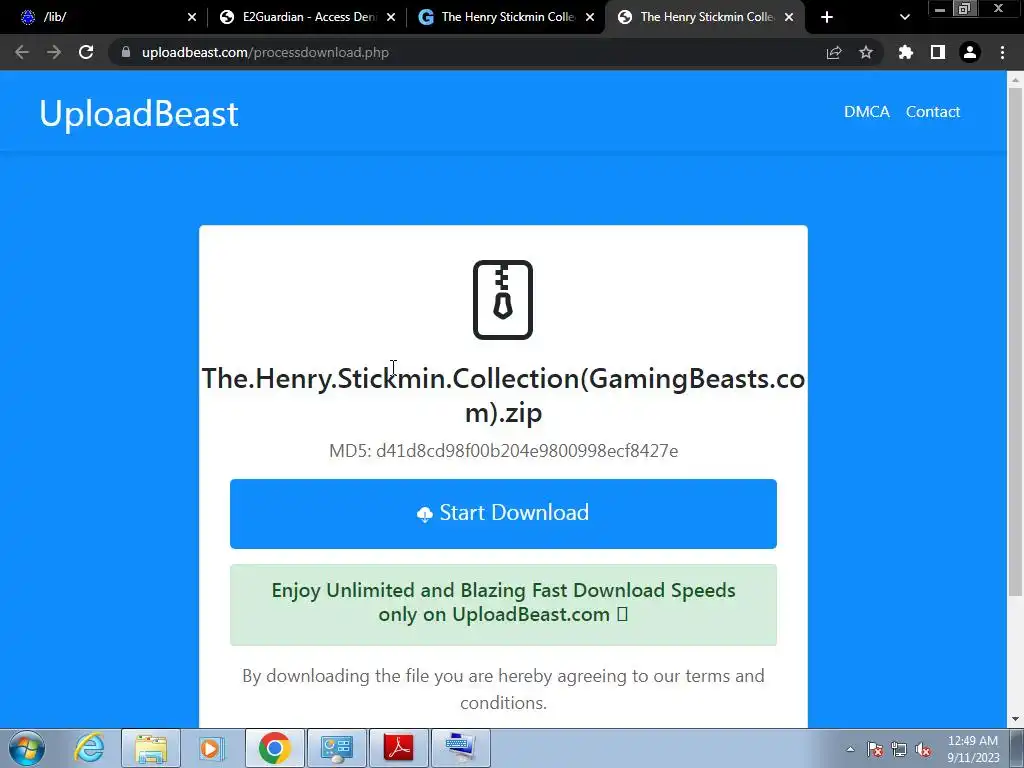
Task: Open the Extensions puzzle menu
Action: click(905, 52)
